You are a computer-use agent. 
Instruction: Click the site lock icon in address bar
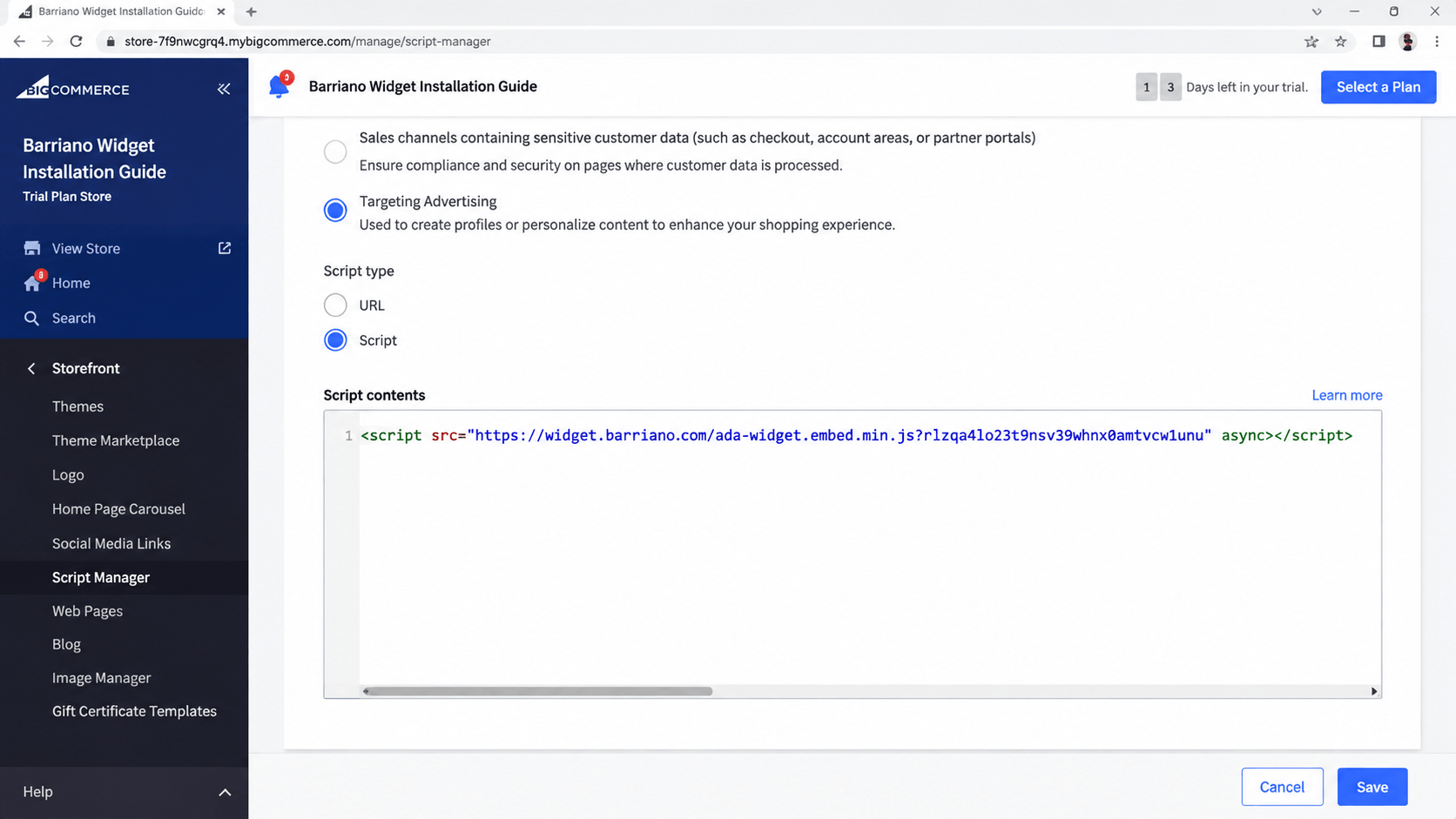(x=111, y=41)
